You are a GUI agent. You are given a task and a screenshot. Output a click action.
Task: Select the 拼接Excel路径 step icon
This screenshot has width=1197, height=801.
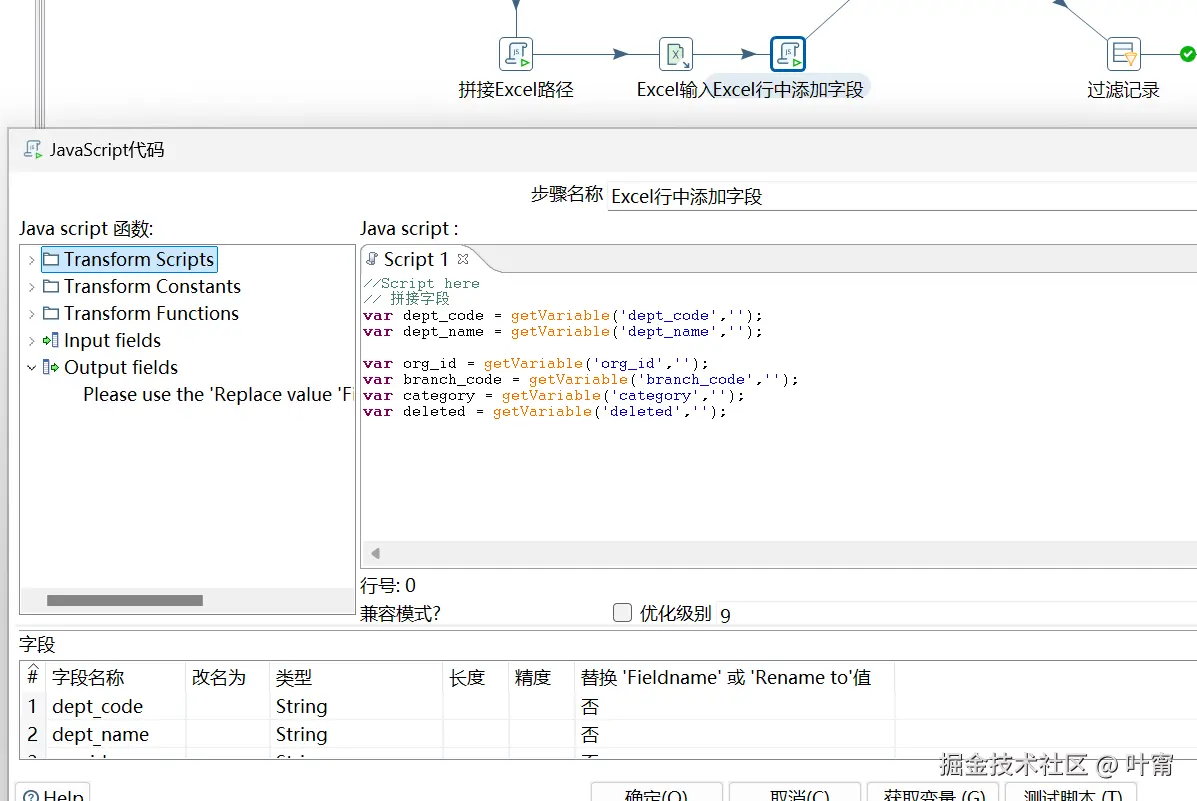pyautogui.click(x=516, y=54)
